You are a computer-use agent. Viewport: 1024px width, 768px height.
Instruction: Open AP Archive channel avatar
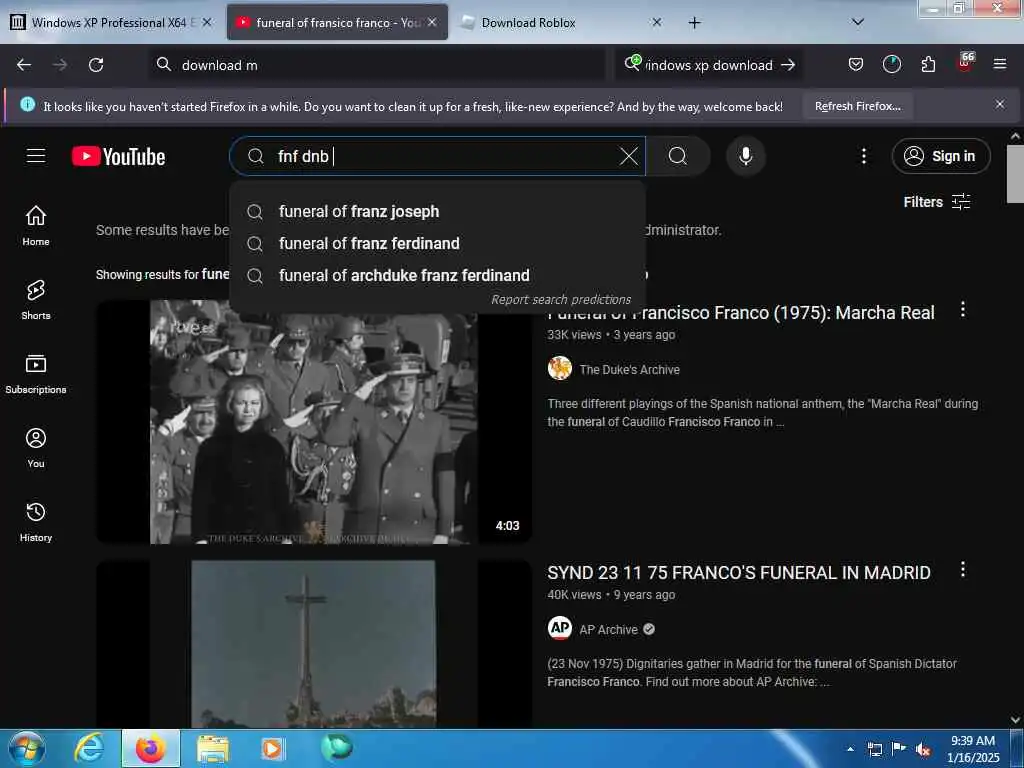(x=560, y=628)
